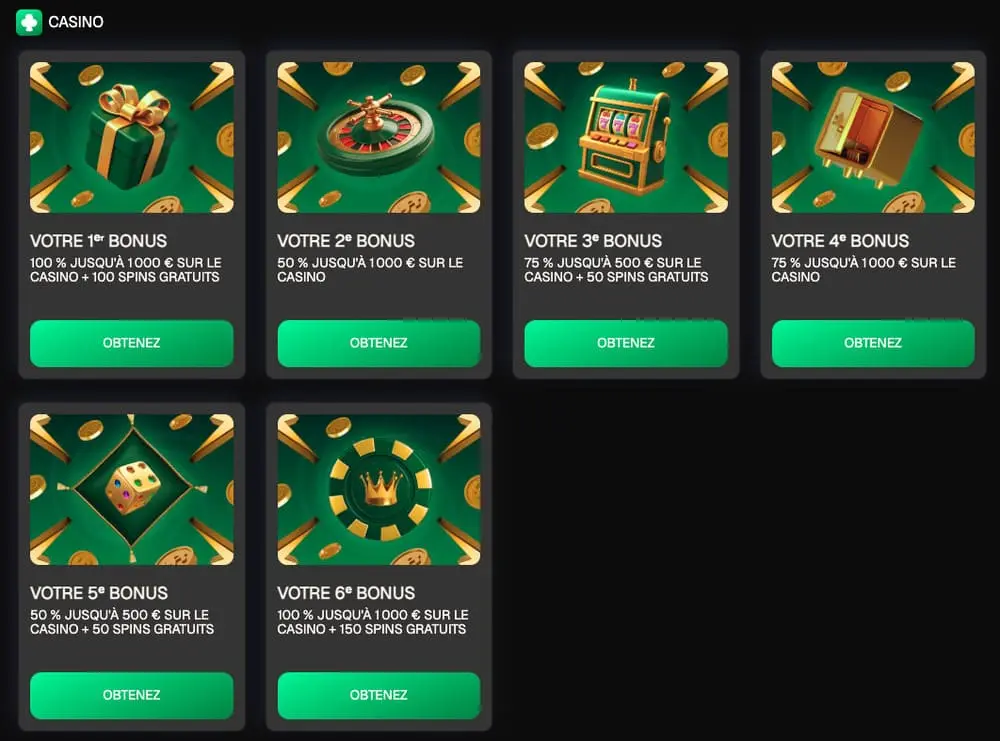Claim the 6th bonus Obtenez button
This screenshot has height=741, width=1000.
coord(379,695)
